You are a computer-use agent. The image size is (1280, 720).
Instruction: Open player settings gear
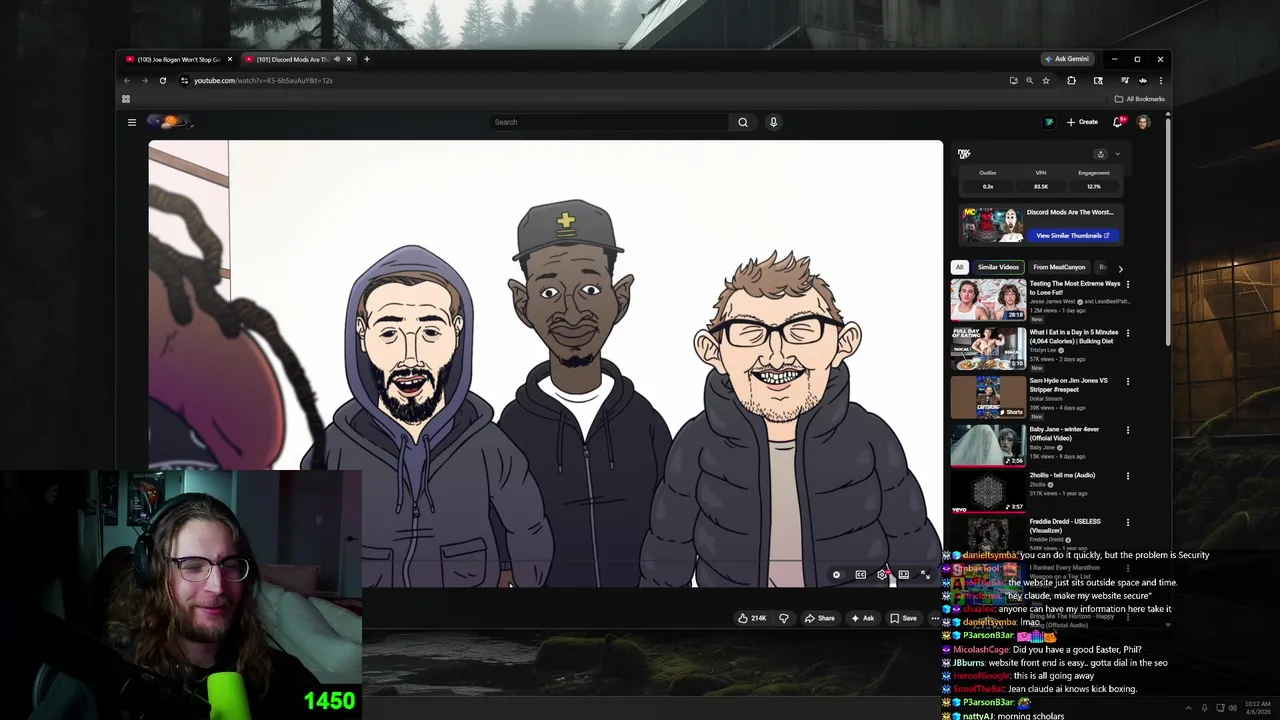[881, 575]
